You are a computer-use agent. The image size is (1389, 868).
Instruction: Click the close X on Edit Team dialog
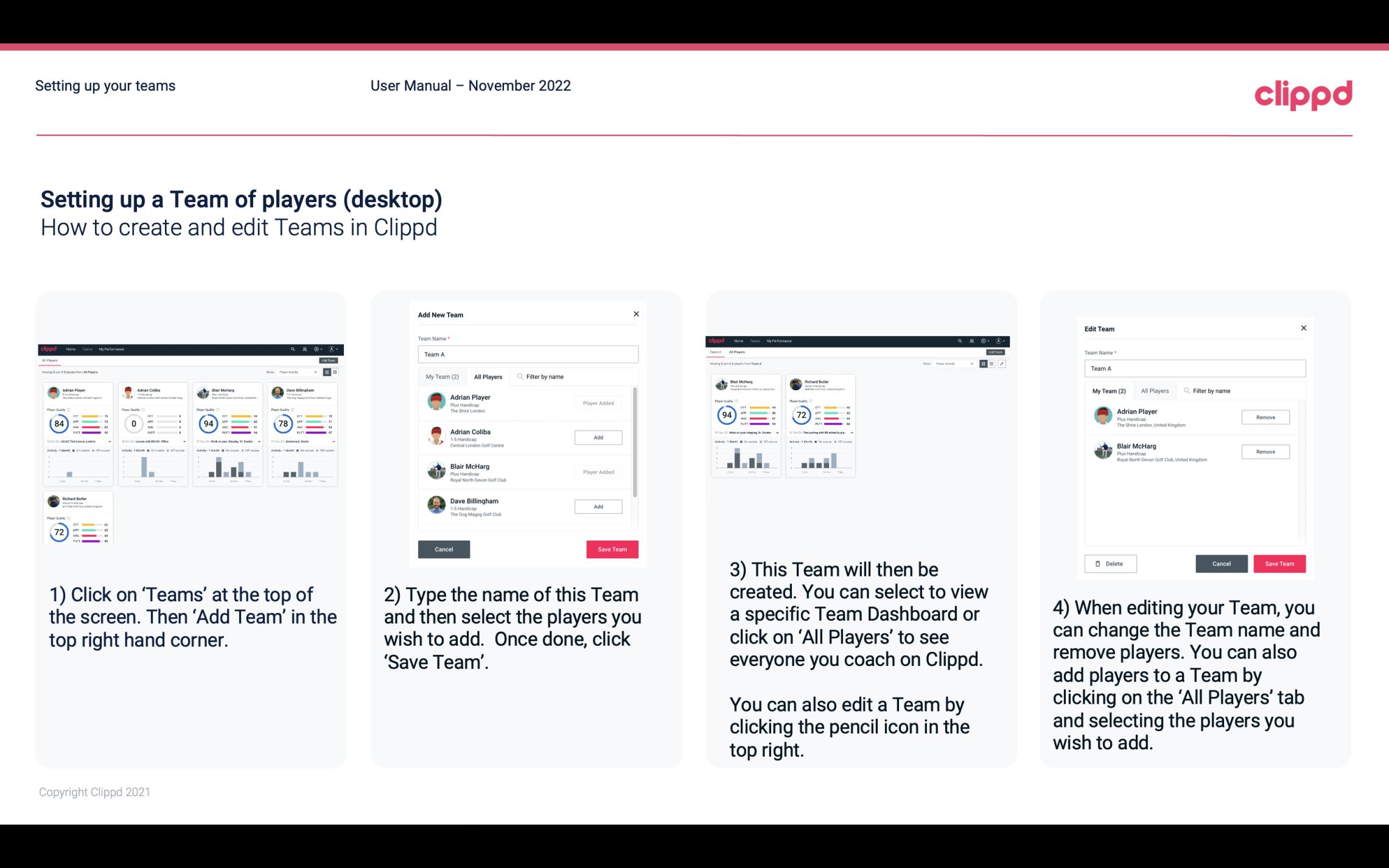pyautogui.click(x=1303, y=328)
